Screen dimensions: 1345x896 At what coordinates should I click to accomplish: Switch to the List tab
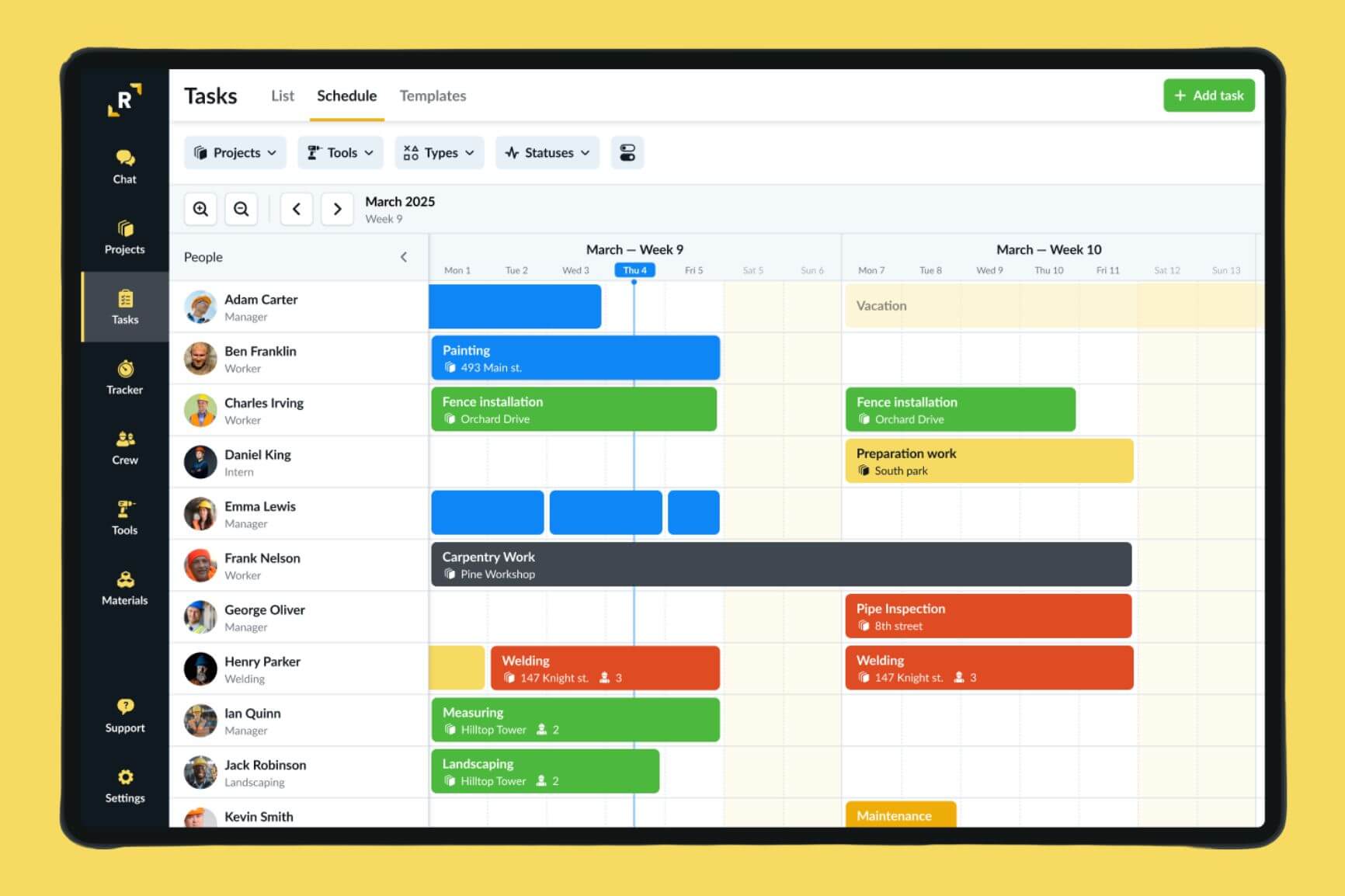point(283,96)
